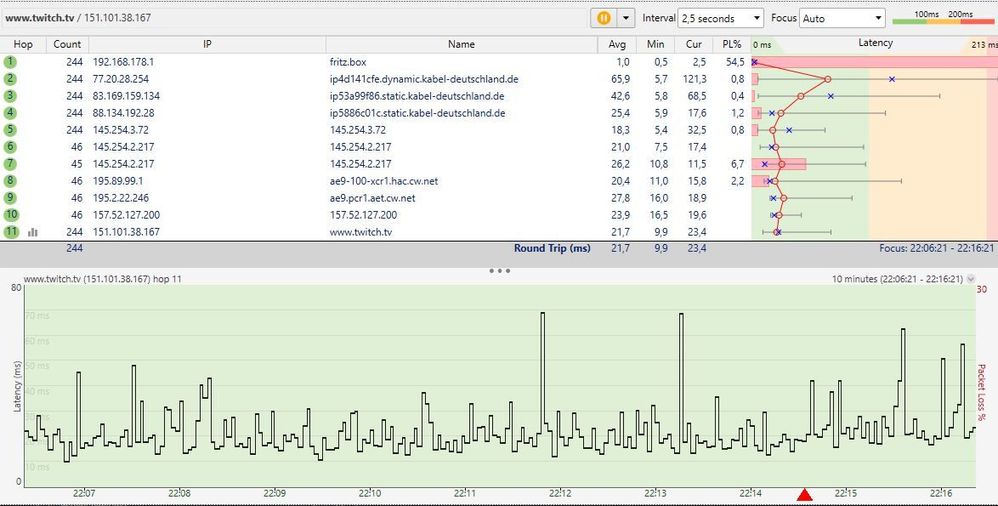Toggle the timeline graph icon on hop 11
Image resolution: width=998 pixels, height=506 pixels.
point(33,232)
